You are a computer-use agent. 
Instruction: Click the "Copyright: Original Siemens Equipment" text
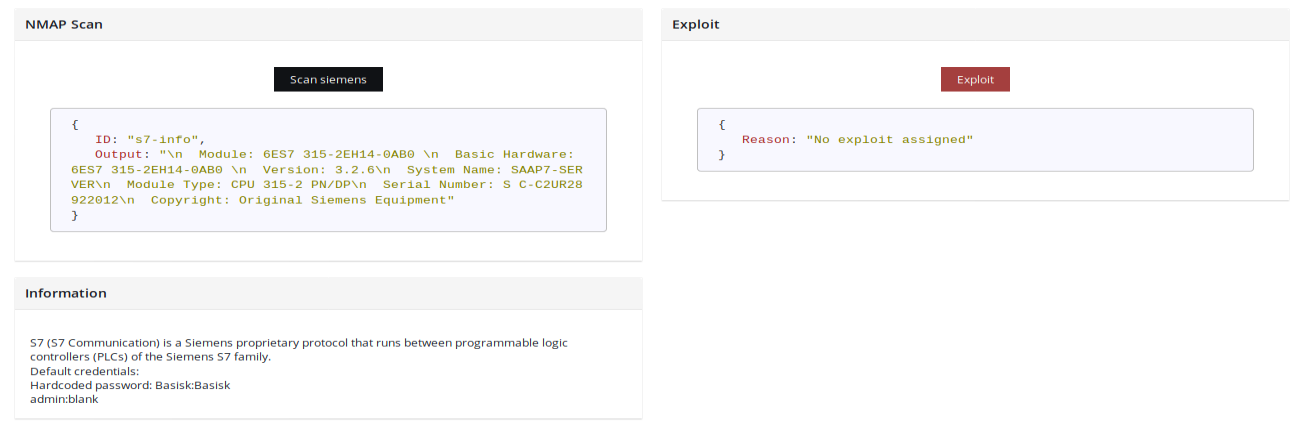click(x=303, y=200)
